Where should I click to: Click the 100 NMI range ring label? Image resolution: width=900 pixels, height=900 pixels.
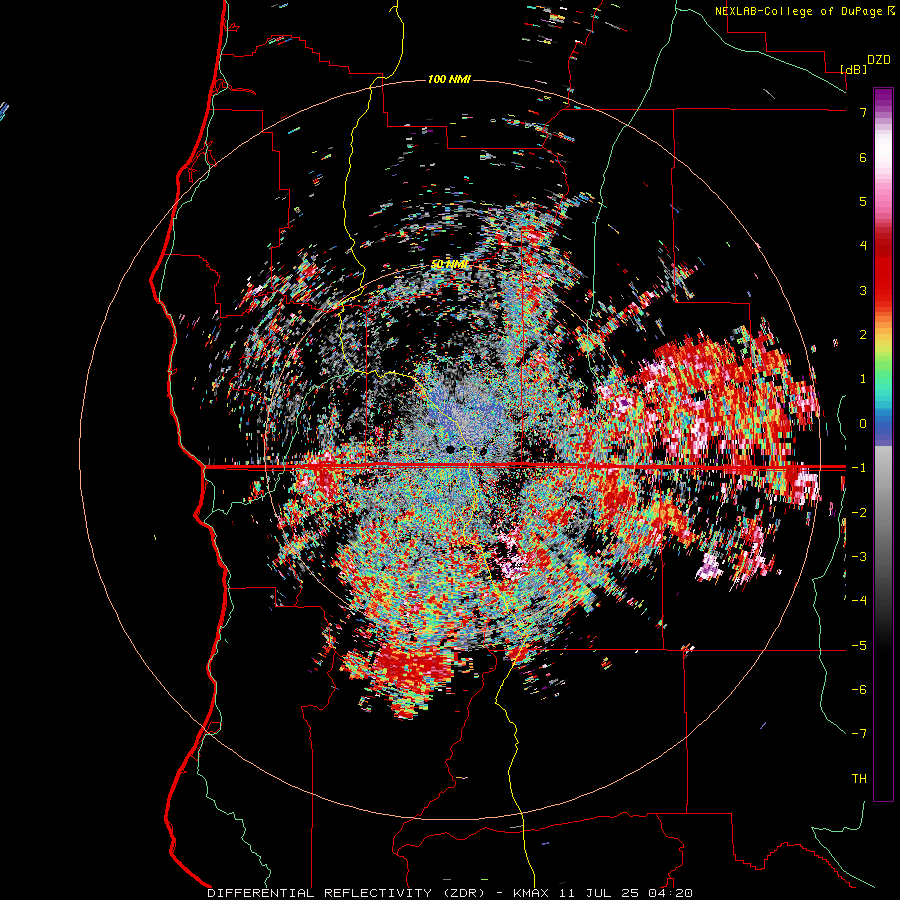tap(449, 79)
